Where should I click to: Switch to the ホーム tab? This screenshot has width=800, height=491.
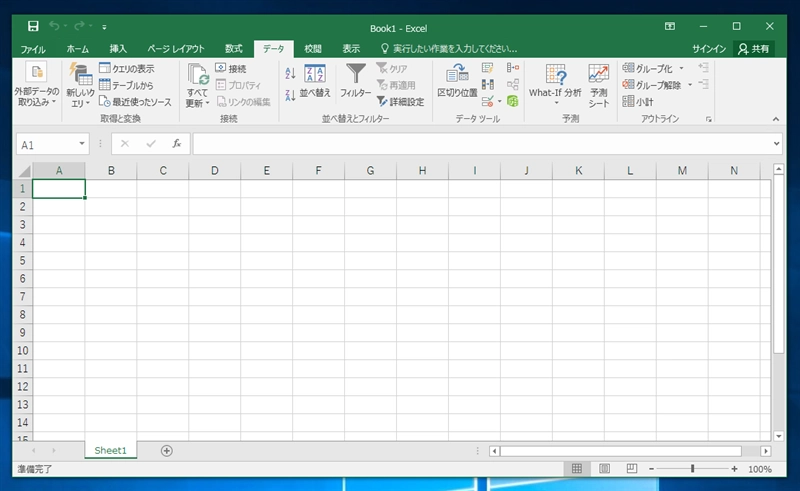(x=78, y=49)
